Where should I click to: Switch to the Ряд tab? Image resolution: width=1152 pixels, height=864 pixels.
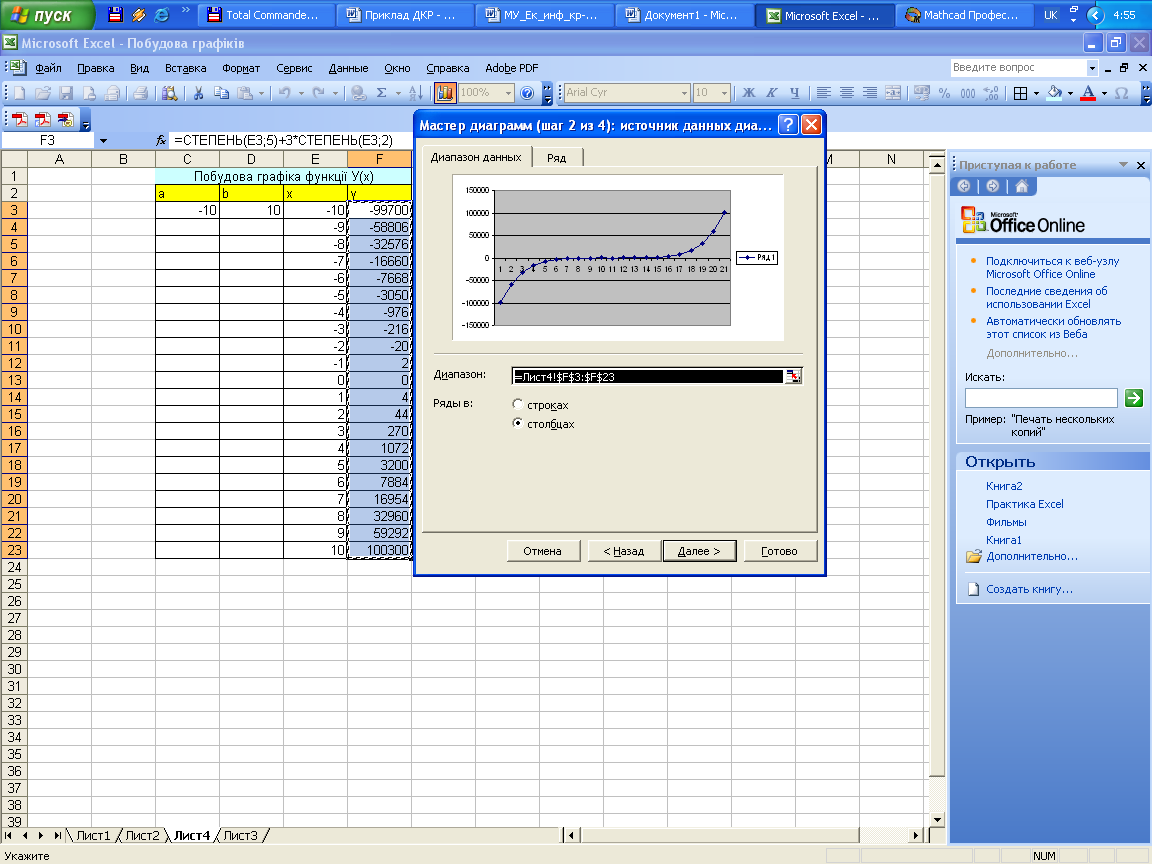[557, 158]
